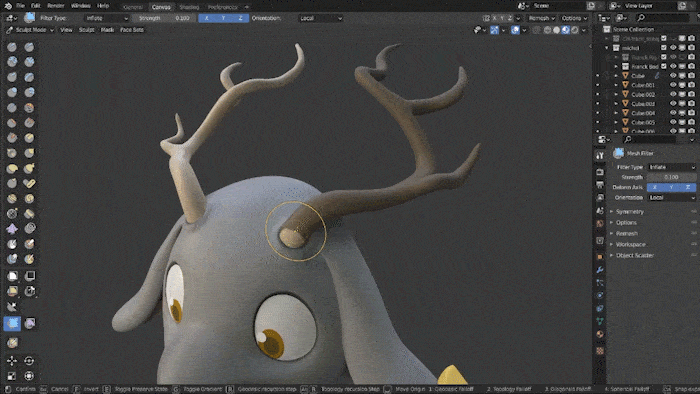Image resolution: width=700 pixels, height=394 pixels.
Task: Toggle X deform axis in header
Action: (x=206, y=18)
